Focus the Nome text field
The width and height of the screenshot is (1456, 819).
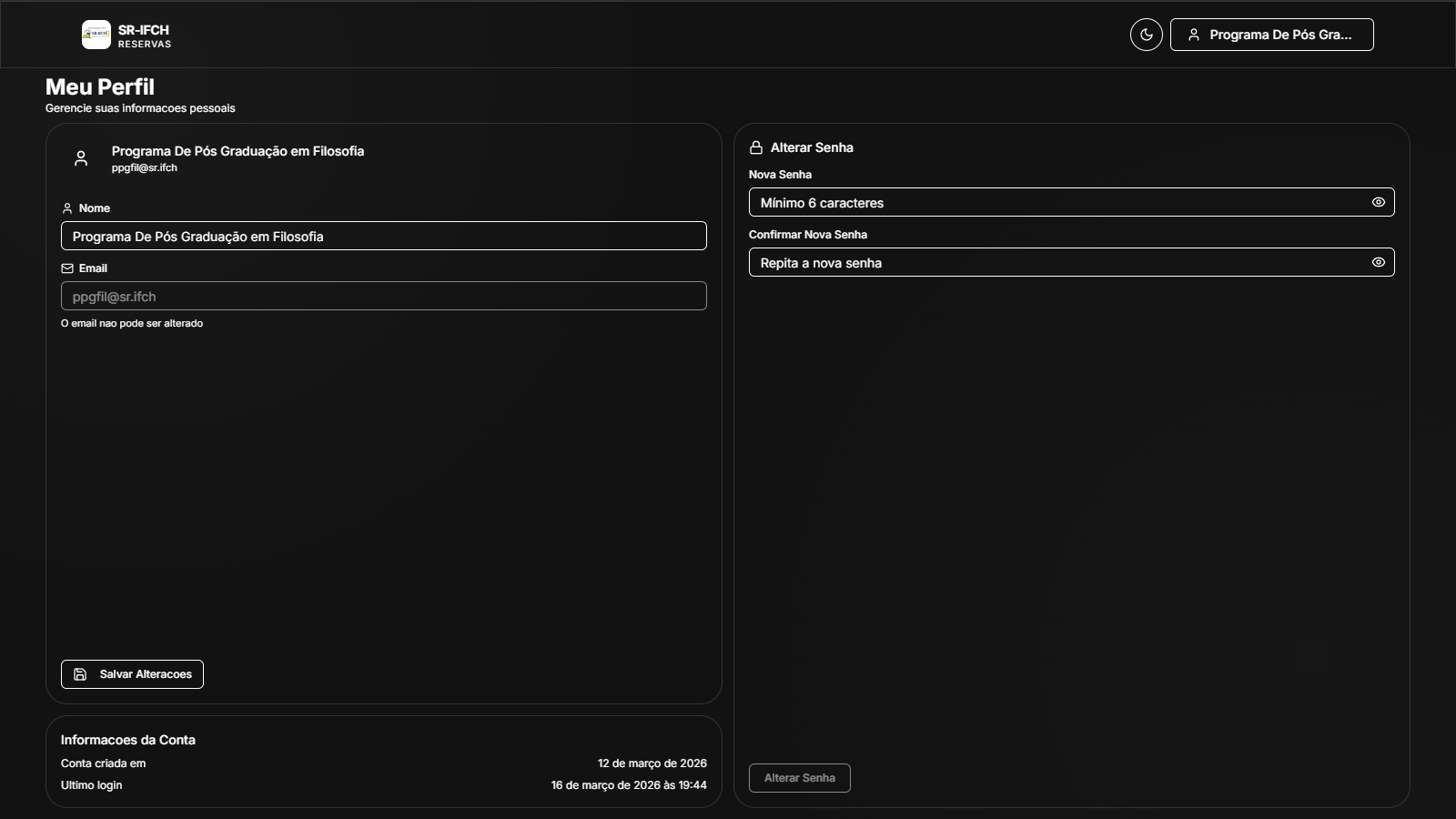tap(383, 236)
